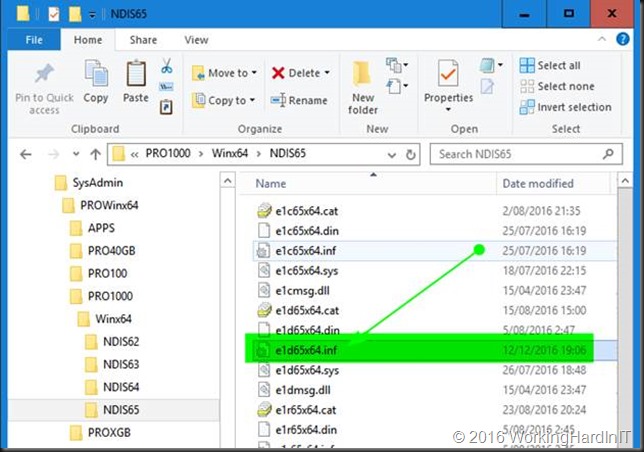Collapse the ribbon with the chevron
Image resolution: width=644 pixels, height=452 pixels.
[602, 39]
